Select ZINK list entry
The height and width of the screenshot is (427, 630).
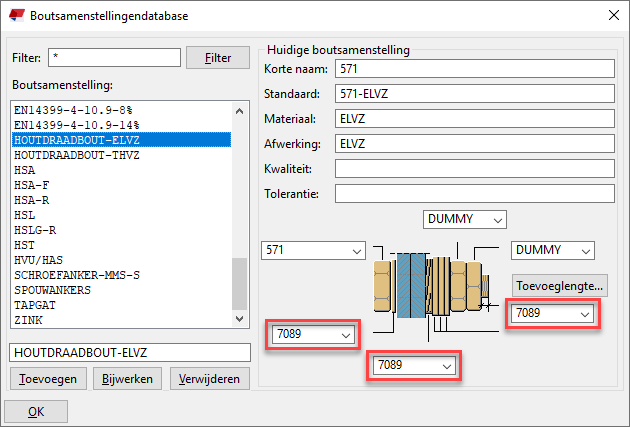(x=121, y=320)
